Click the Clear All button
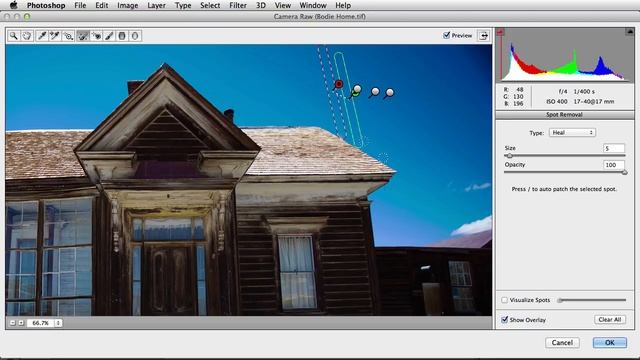Image resolution: width=640 pixels, height=360 pixels. 610,320
